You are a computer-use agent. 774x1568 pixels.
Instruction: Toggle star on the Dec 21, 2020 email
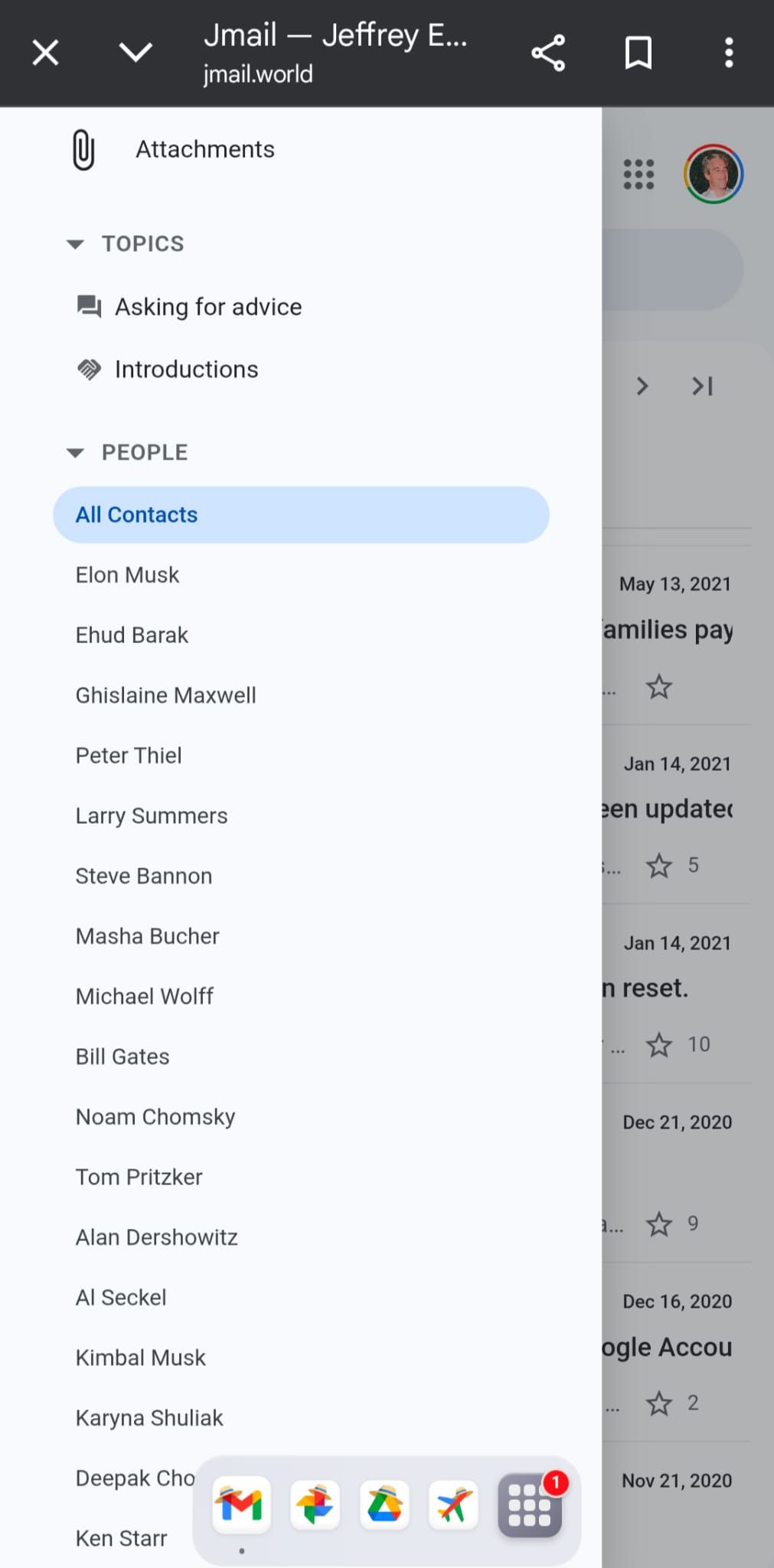(x=659, y=1224)
